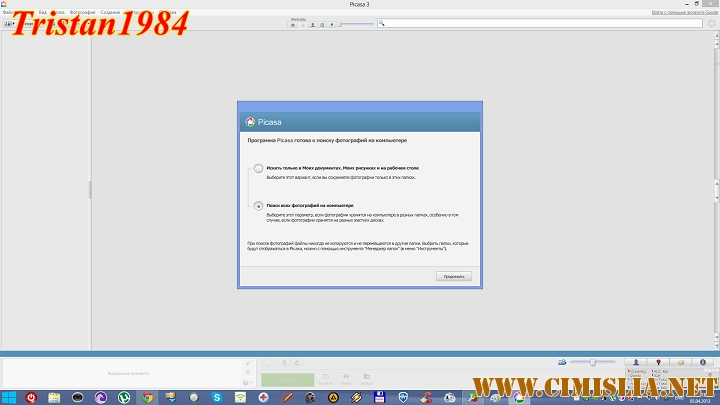
Task: Open Google Chrome from the taskbar
Action: (148, 397)
